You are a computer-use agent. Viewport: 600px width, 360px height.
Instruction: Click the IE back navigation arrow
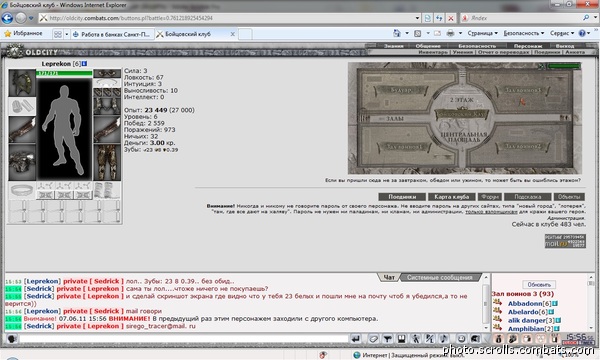click(7, 18)
